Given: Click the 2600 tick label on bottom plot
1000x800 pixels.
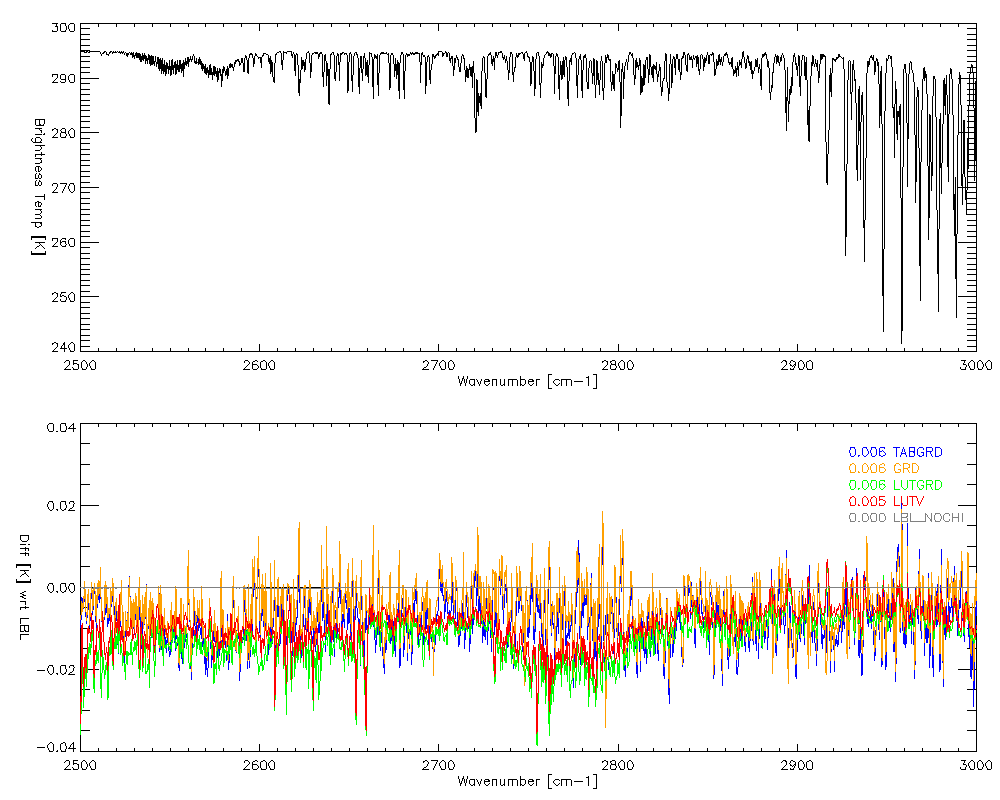Looking at the screenshot, I should coord(259,766).
